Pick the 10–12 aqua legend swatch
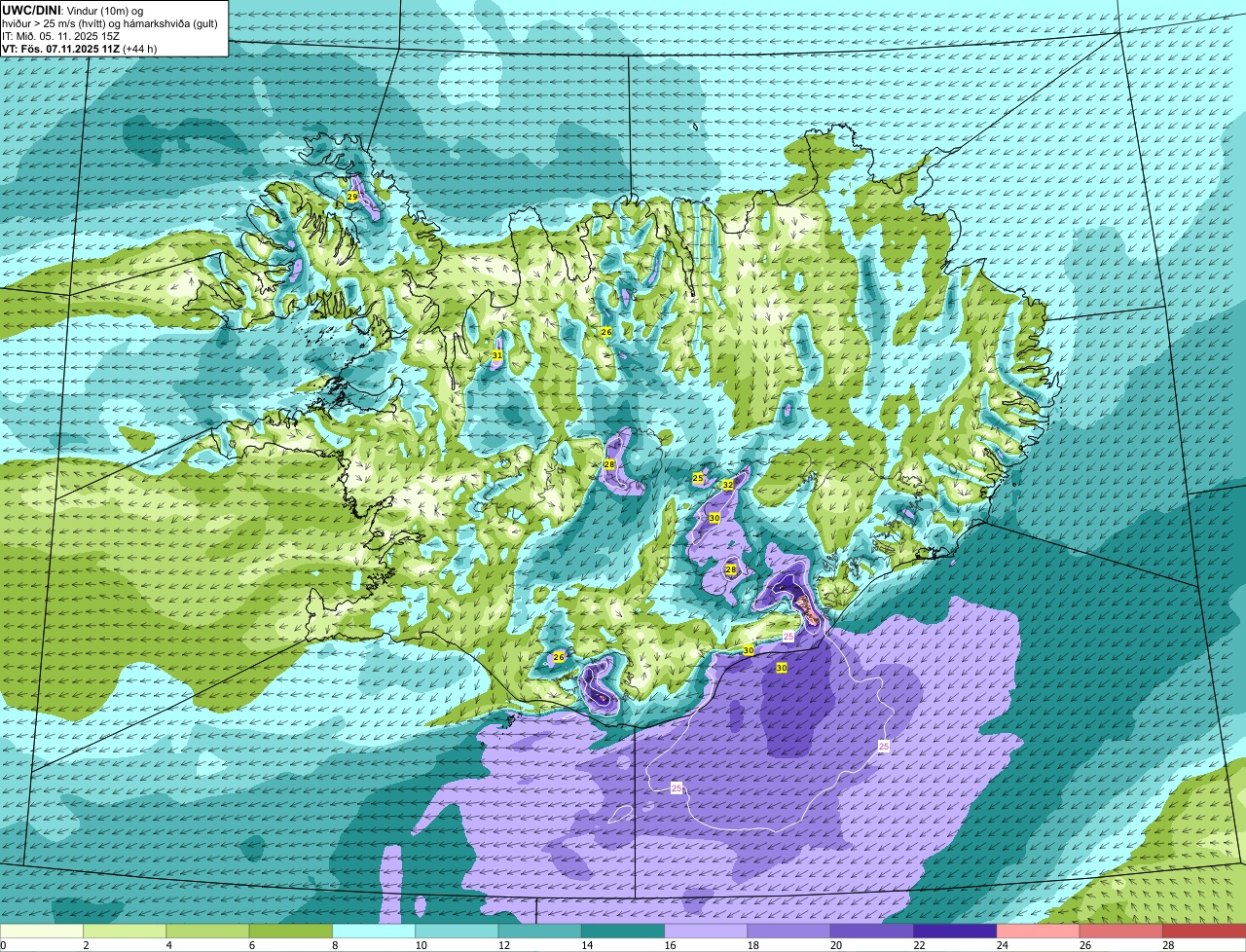The image size is (1246, 952). coord(457,932)
